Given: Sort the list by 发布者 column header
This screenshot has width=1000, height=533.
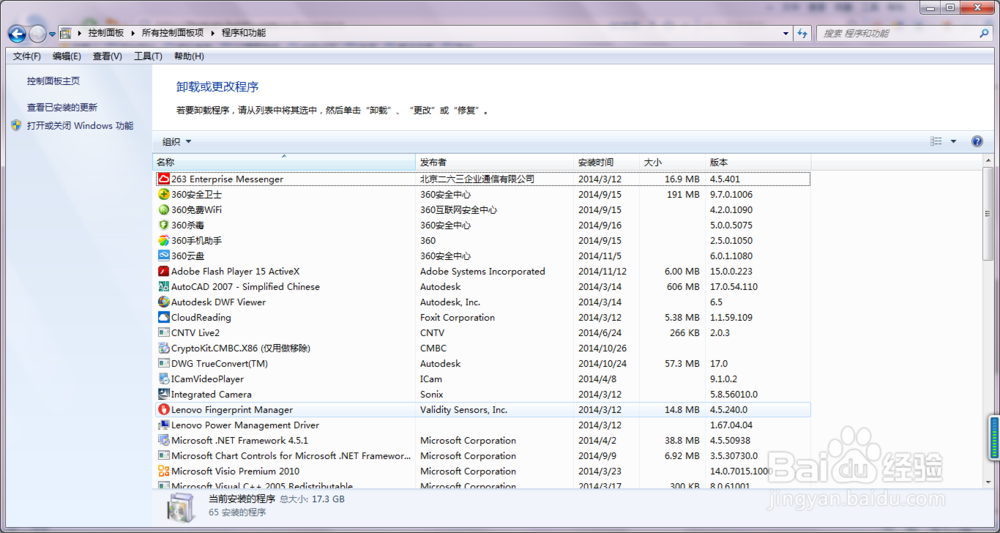Looking at the screenshot, I should pyautogui.click(x=495, y=162).
